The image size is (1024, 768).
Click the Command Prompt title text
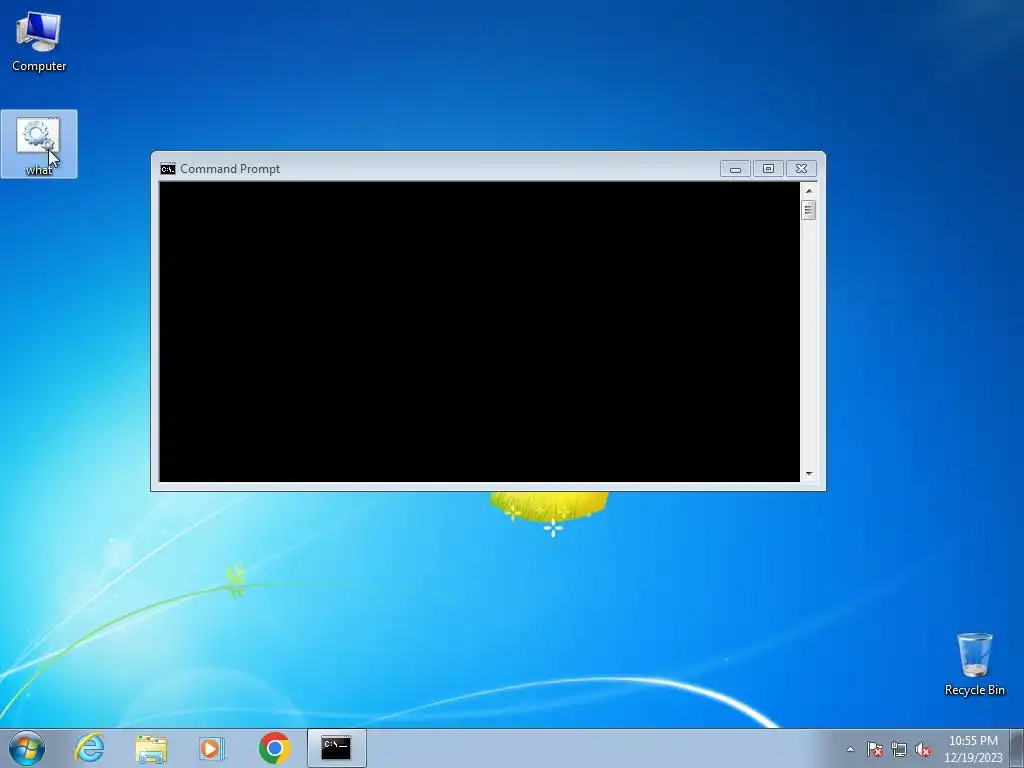[x=230, y=169]
